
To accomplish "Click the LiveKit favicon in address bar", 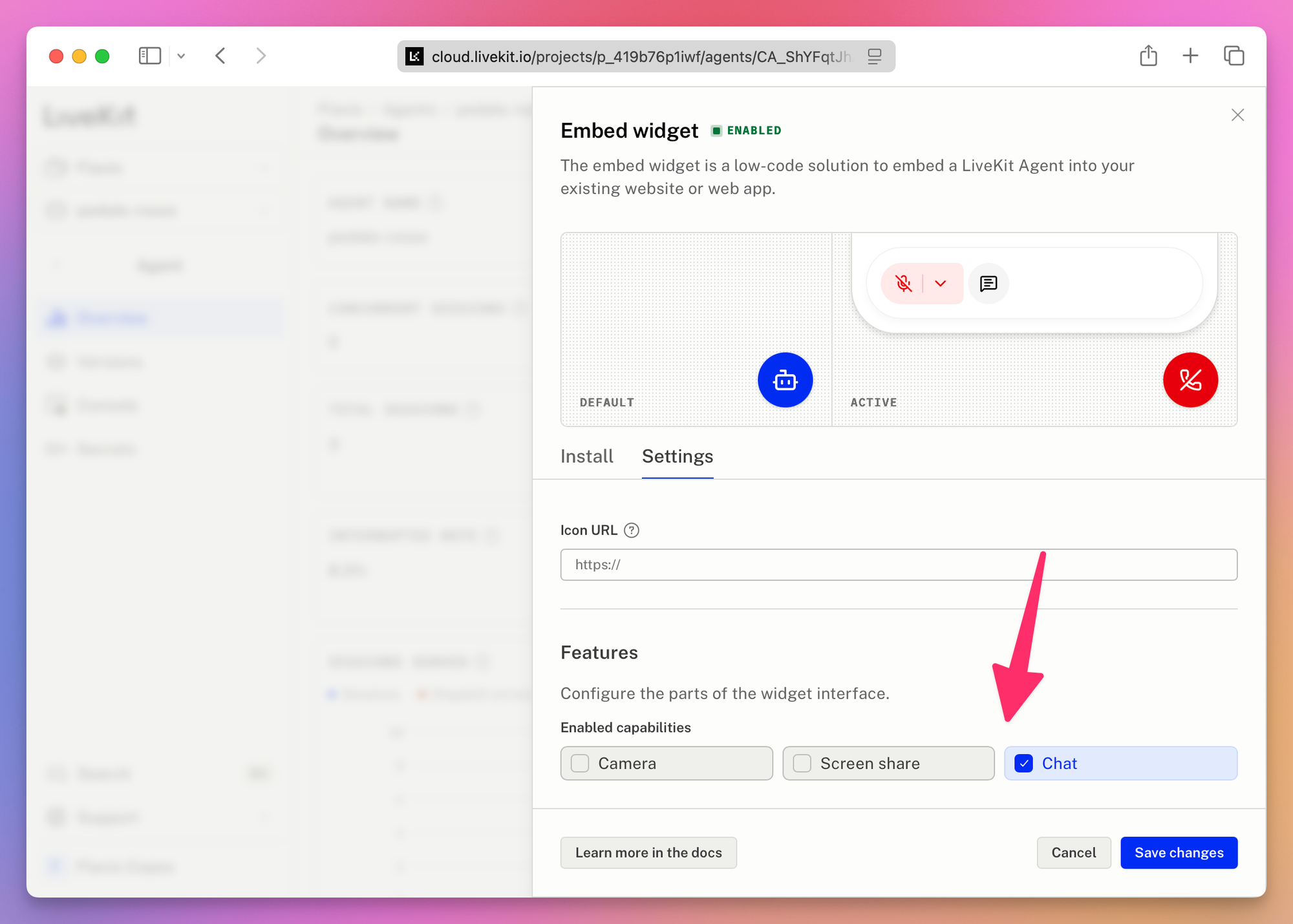I will click(414, 57).
